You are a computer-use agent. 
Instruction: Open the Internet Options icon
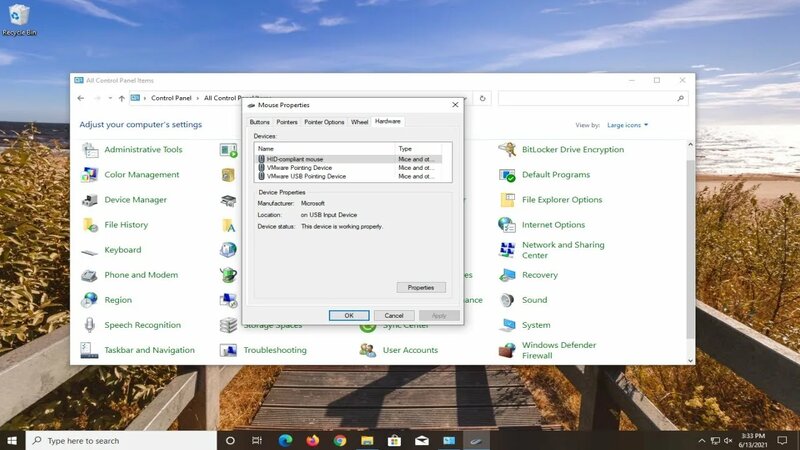coord(508,225)
